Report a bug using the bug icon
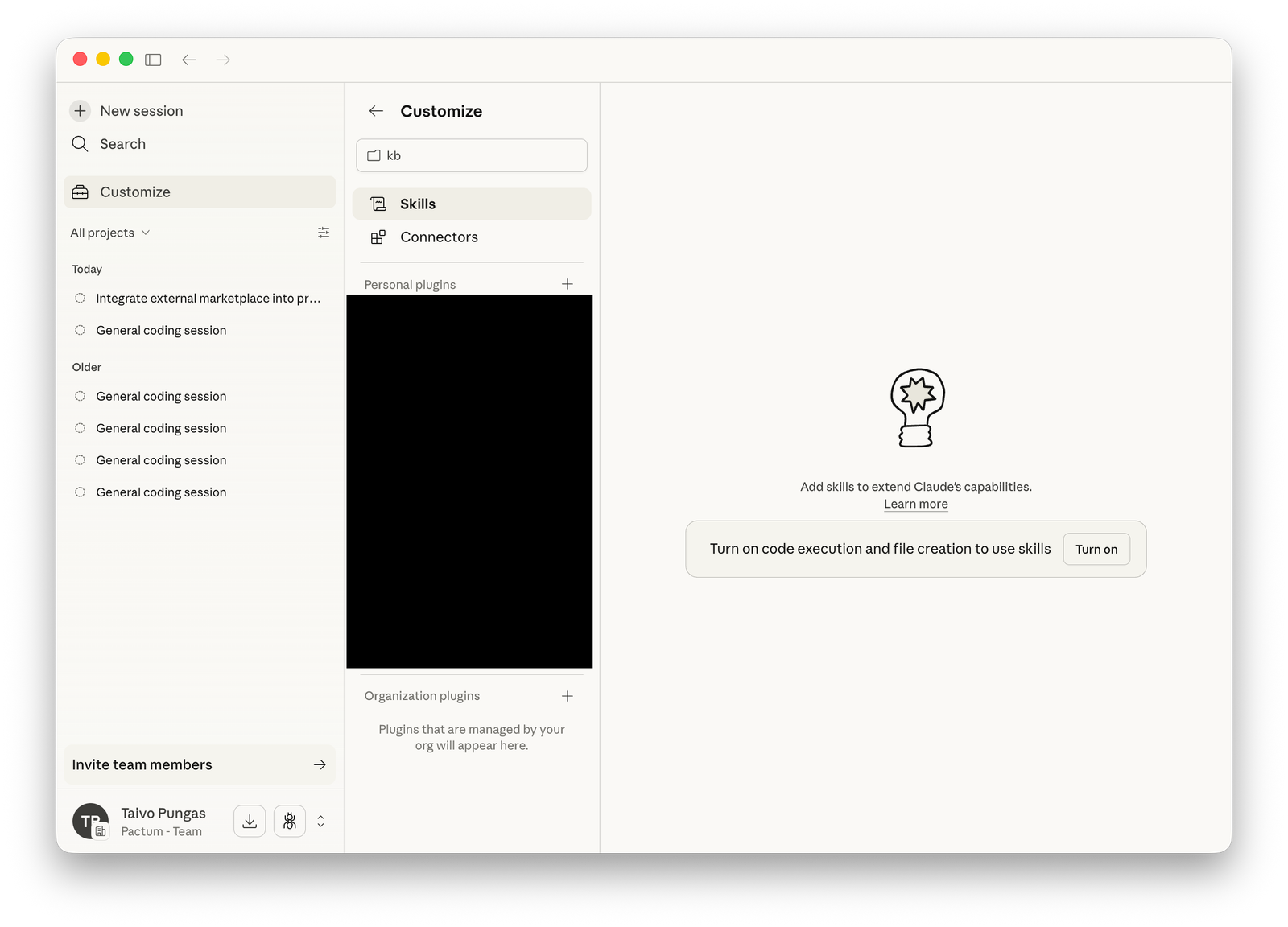 coord(289,821)
